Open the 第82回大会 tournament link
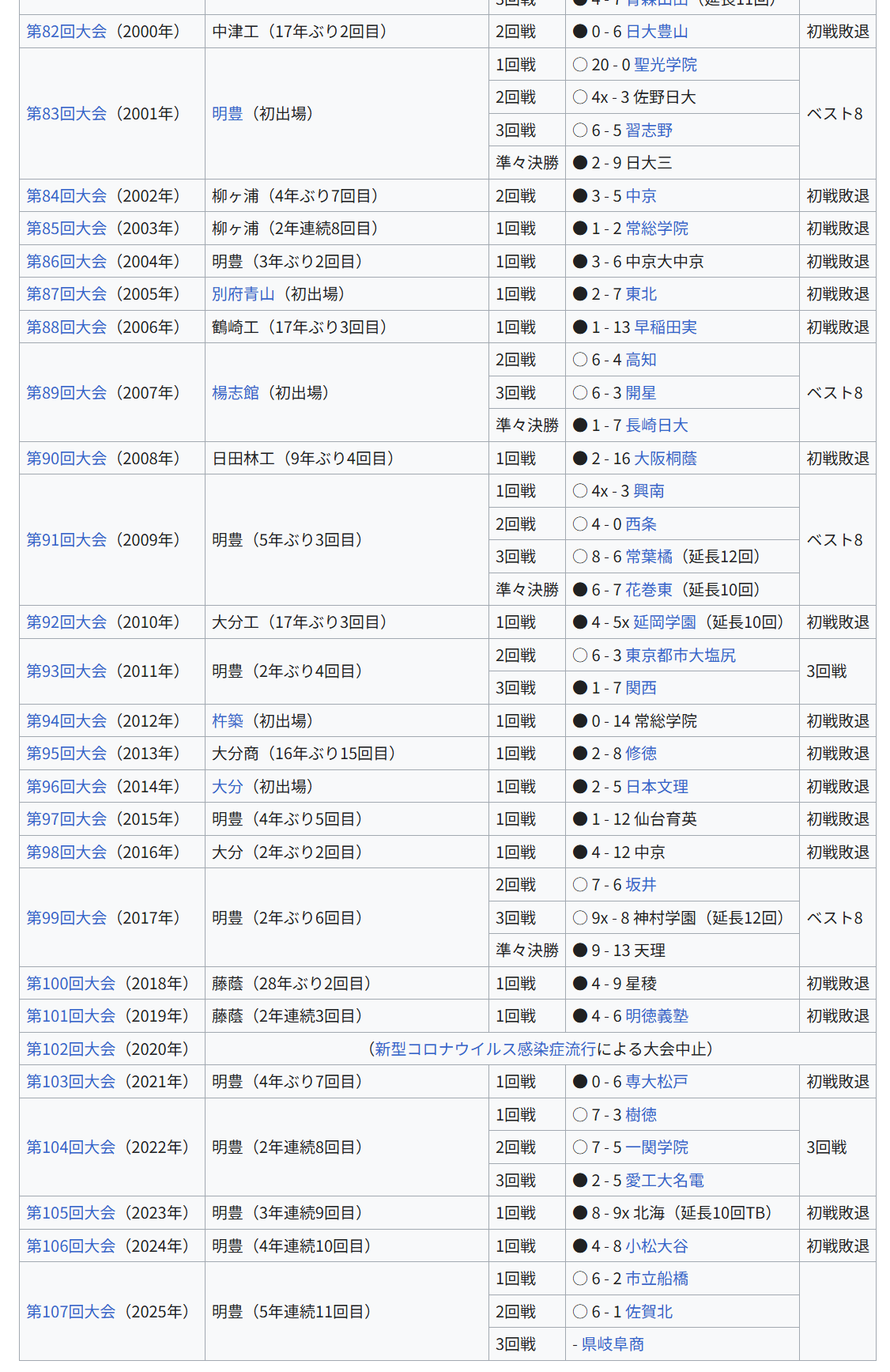Image resolution: width=890 pixels, height=1372 pixels. (x=66, y=32)
